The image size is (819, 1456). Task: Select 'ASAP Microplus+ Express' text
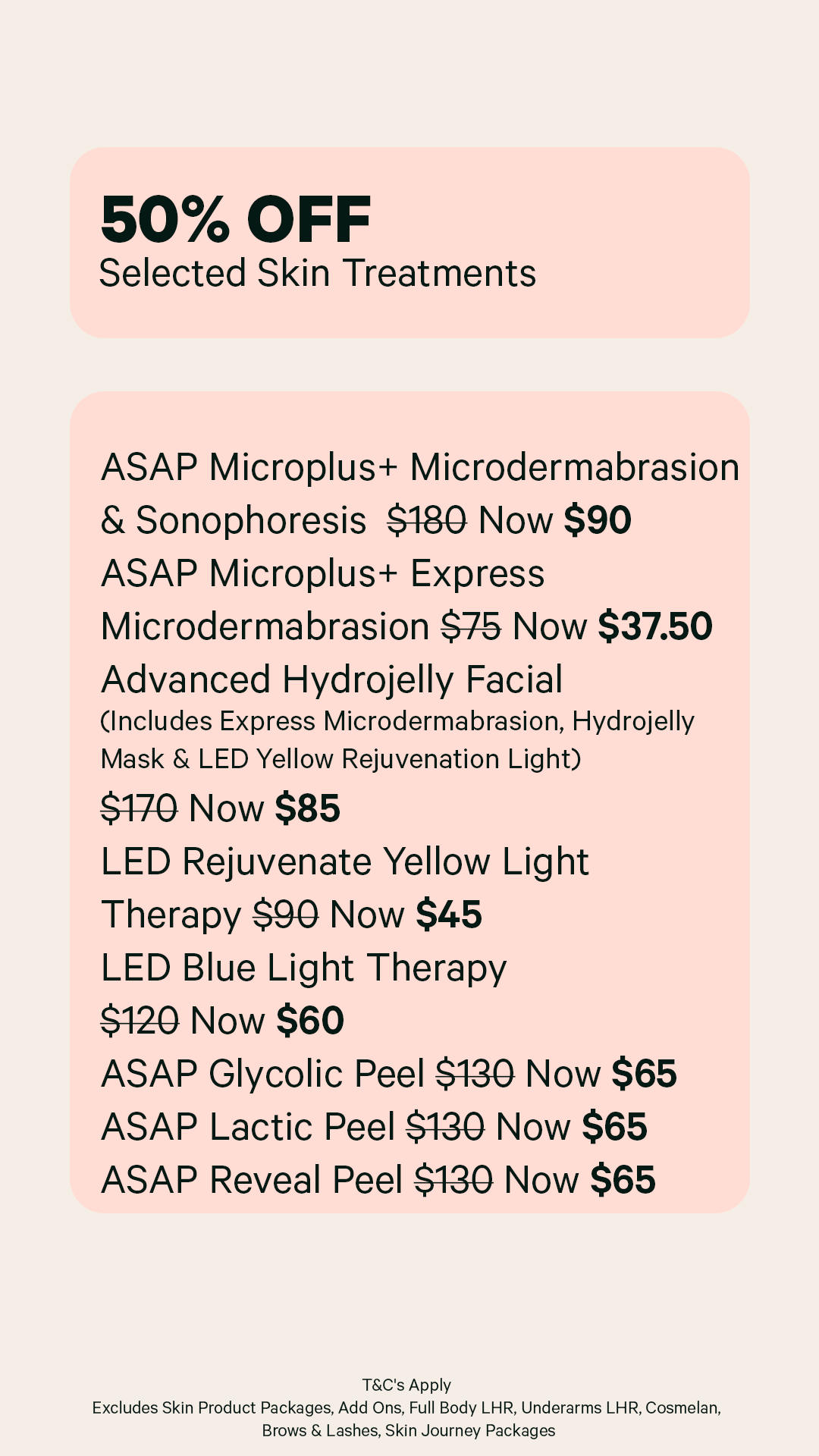point(323,574)
